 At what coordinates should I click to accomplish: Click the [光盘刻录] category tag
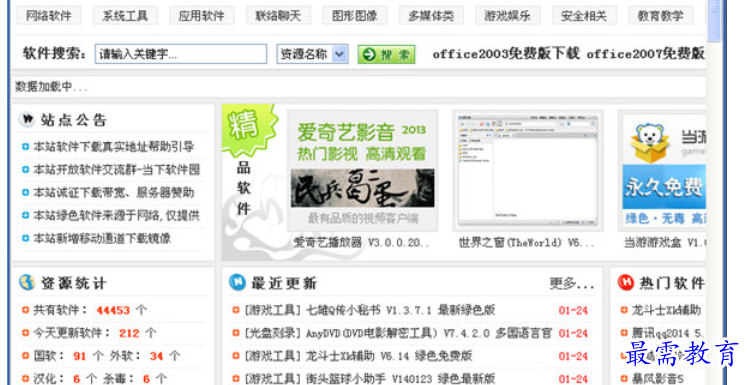coord(273,333)
